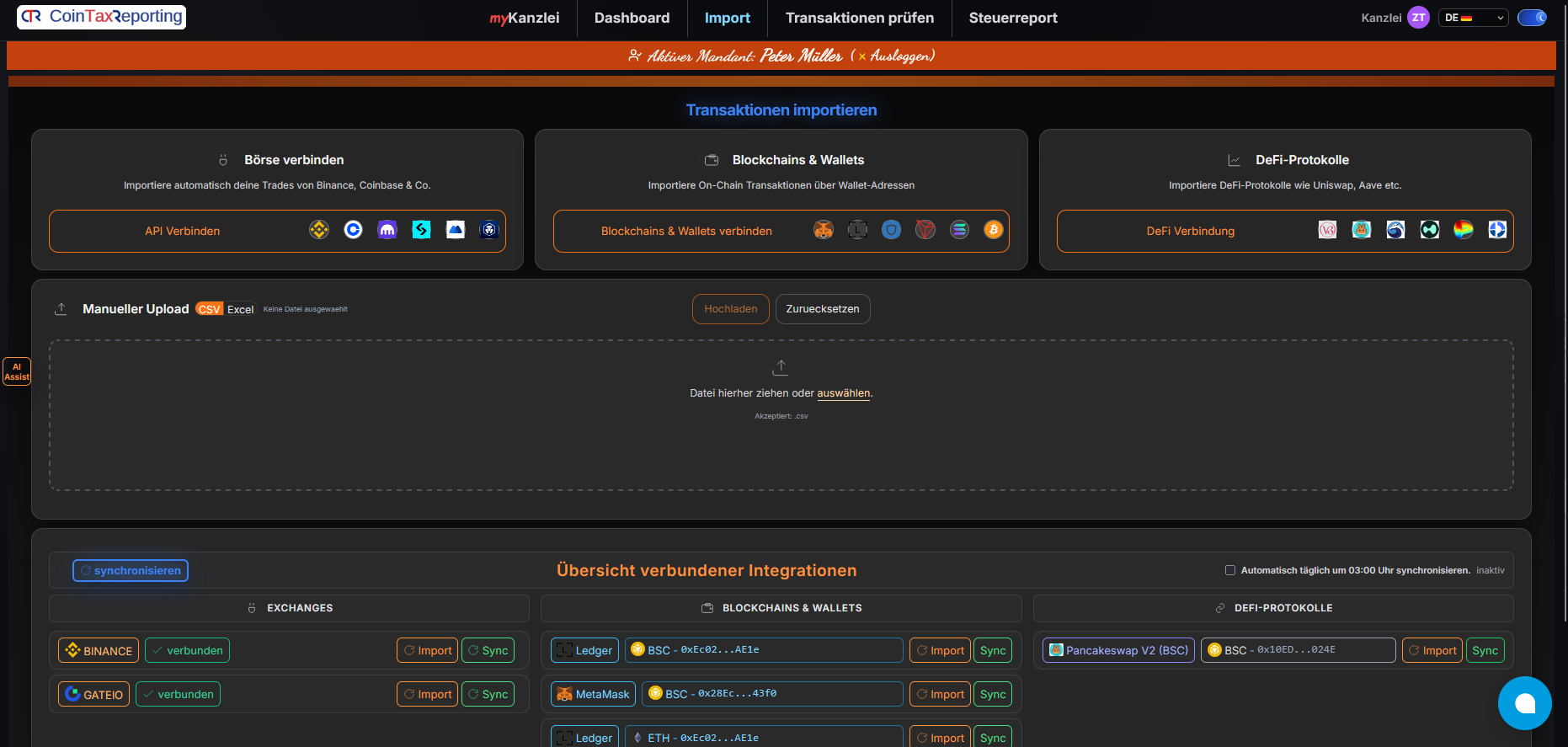Sync the Ledger BSC 0xEc02 wallet
This screenshot has height=747, width=1568.
click(x=993, y=650)
